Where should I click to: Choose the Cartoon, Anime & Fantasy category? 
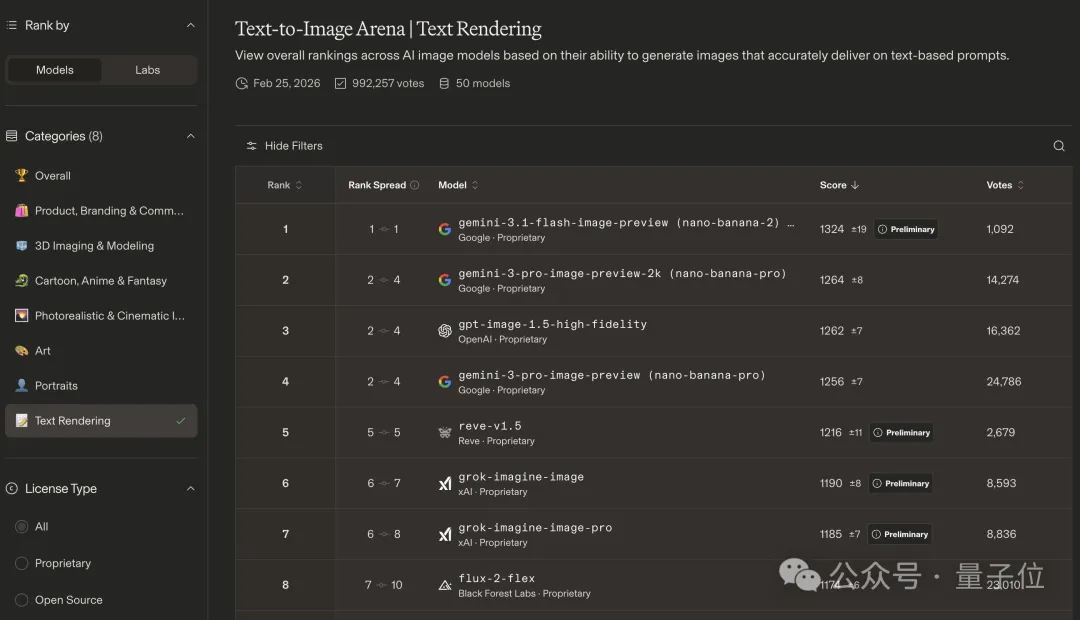[100, 281]
